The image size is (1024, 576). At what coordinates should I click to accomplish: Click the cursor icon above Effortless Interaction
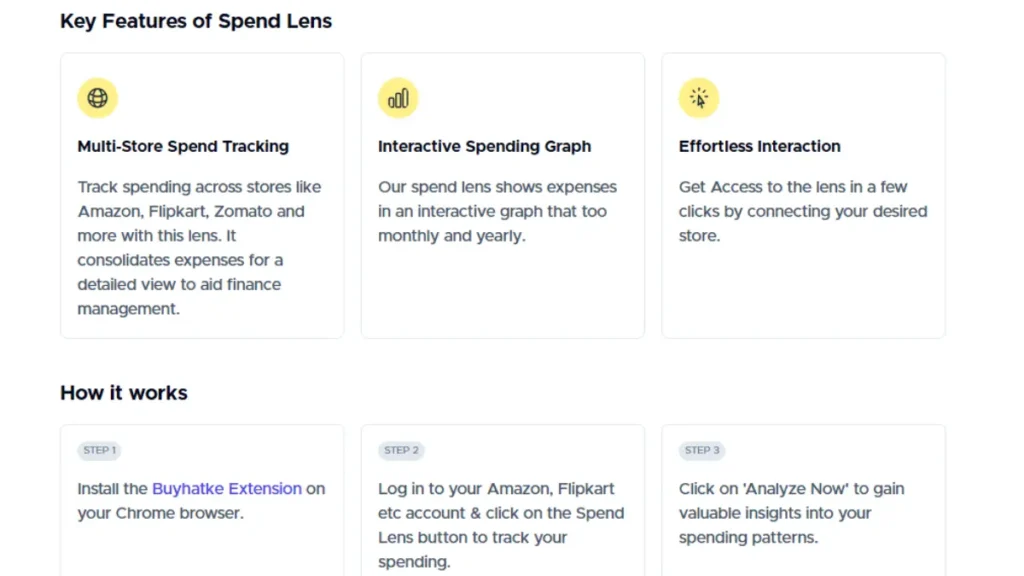tap(699, 97)
